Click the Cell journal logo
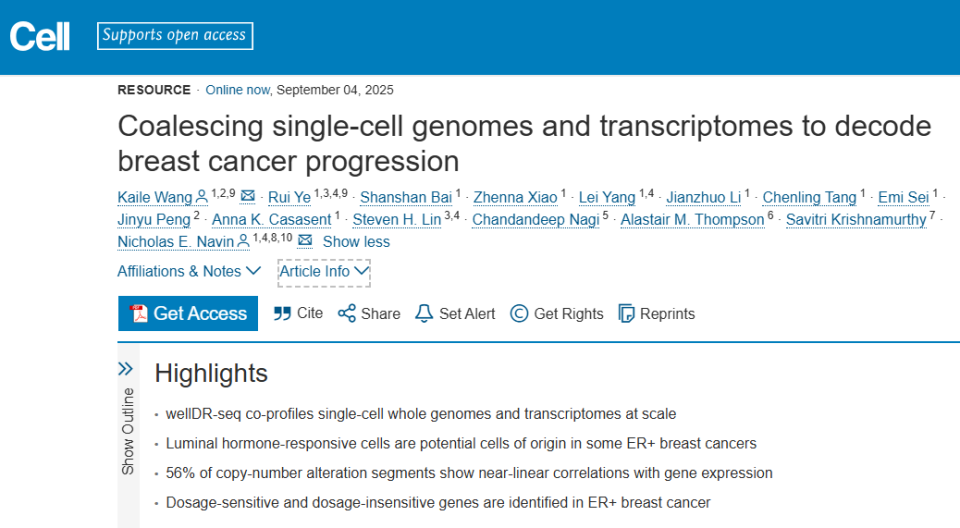The height and width of the screenshot is (528, 960). 40,37
